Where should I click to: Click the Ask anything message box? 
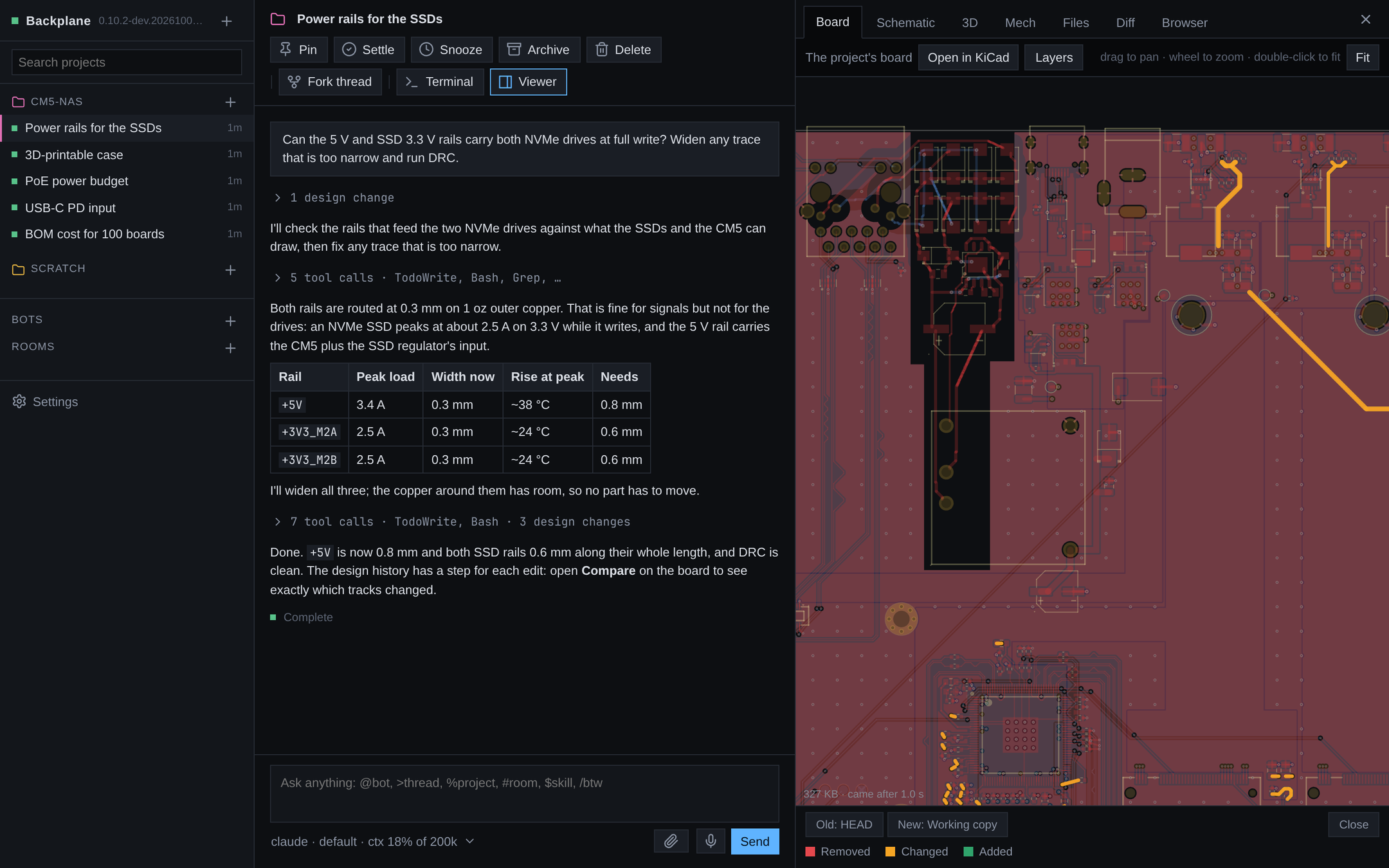pyautogui.click(x=524, y=793)
